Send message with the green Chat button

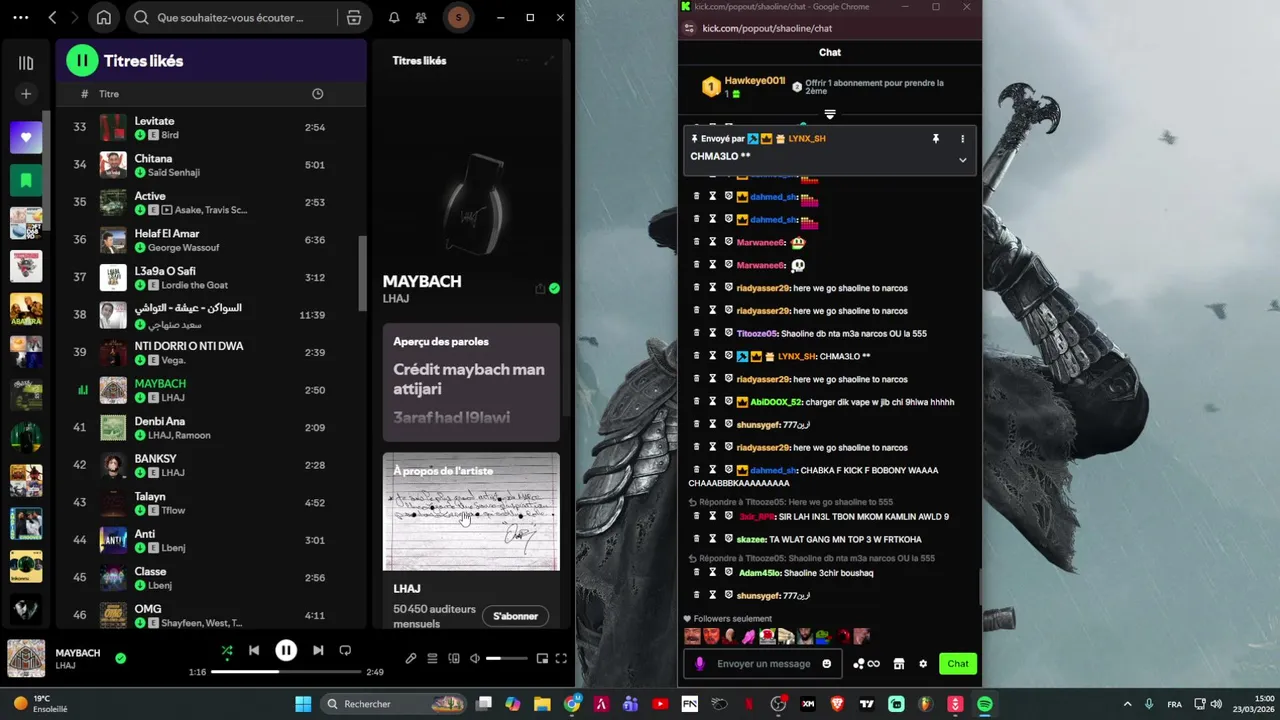click(x=958, y=664)
